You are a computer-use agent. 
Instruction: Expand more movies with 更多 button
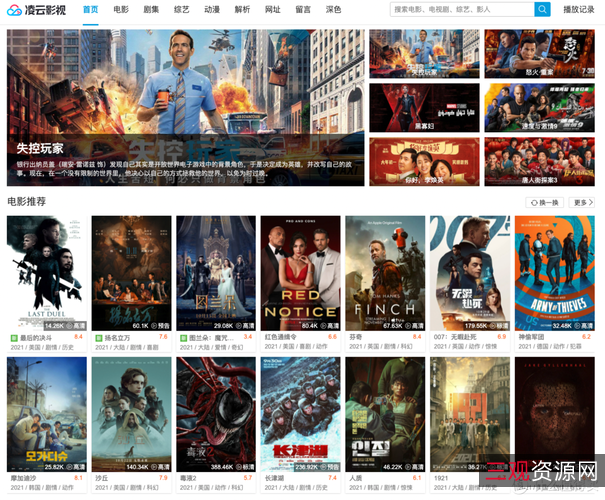[x=581, y=202]
